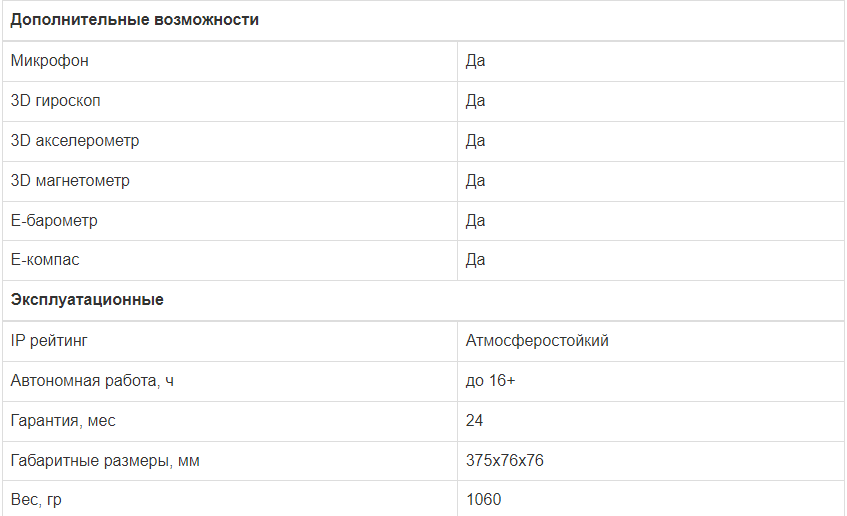This screenshot has width=847, height=516.
Task: Select the 'Да' value in E-компас row
Action: click(476, 260)
